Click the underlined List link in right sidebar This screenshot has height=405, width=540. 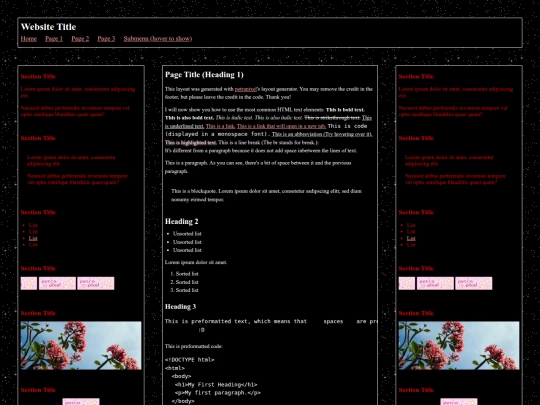click(x=411, y=238)
